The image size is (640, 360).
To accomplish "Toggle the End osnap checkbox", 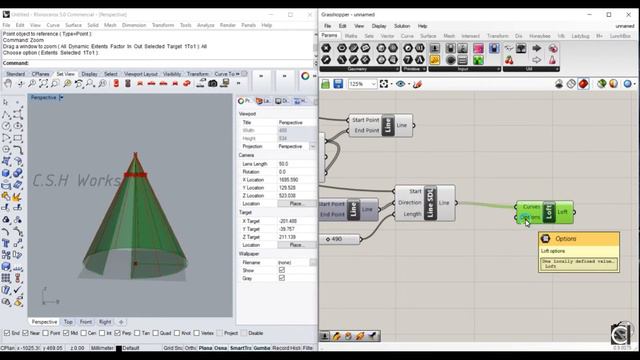I will pyautogui.click(x=7, y=333).
